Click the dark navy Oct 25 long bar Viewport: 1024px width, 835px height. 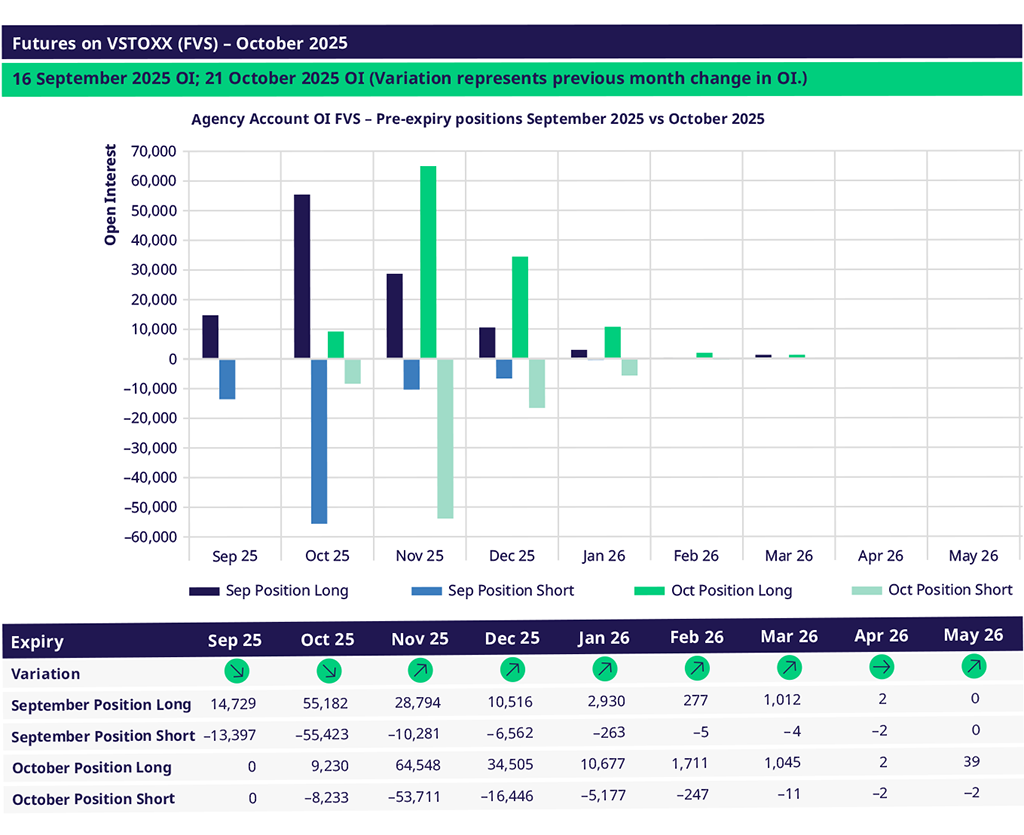click(x=302, y=277)
